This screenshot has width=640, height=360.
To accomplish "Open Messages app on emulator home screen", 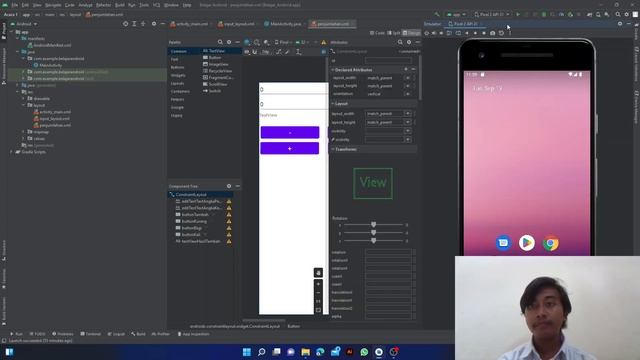I will pos(503,243).
